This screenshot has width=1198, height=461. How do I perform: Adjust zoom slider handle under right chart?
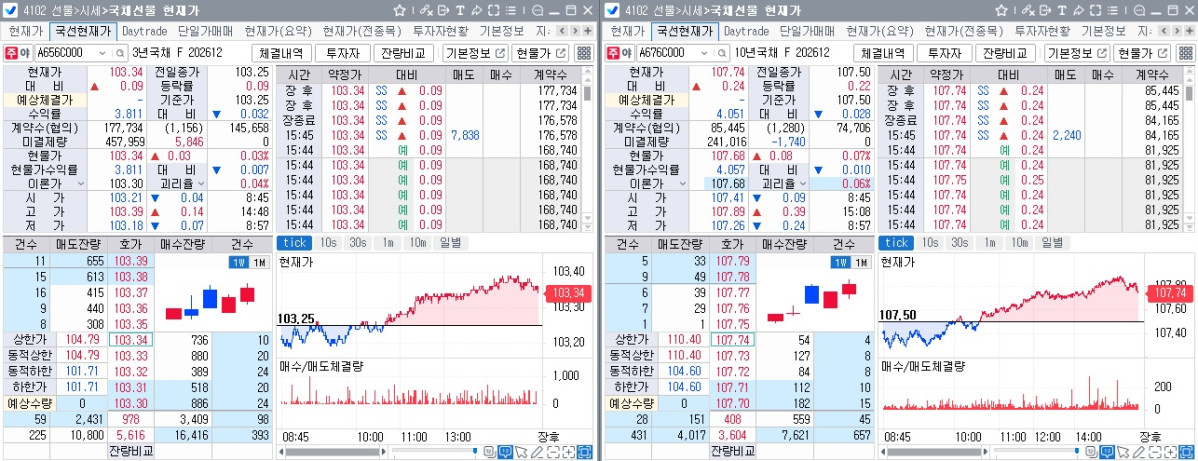(x=1077, y=451)
